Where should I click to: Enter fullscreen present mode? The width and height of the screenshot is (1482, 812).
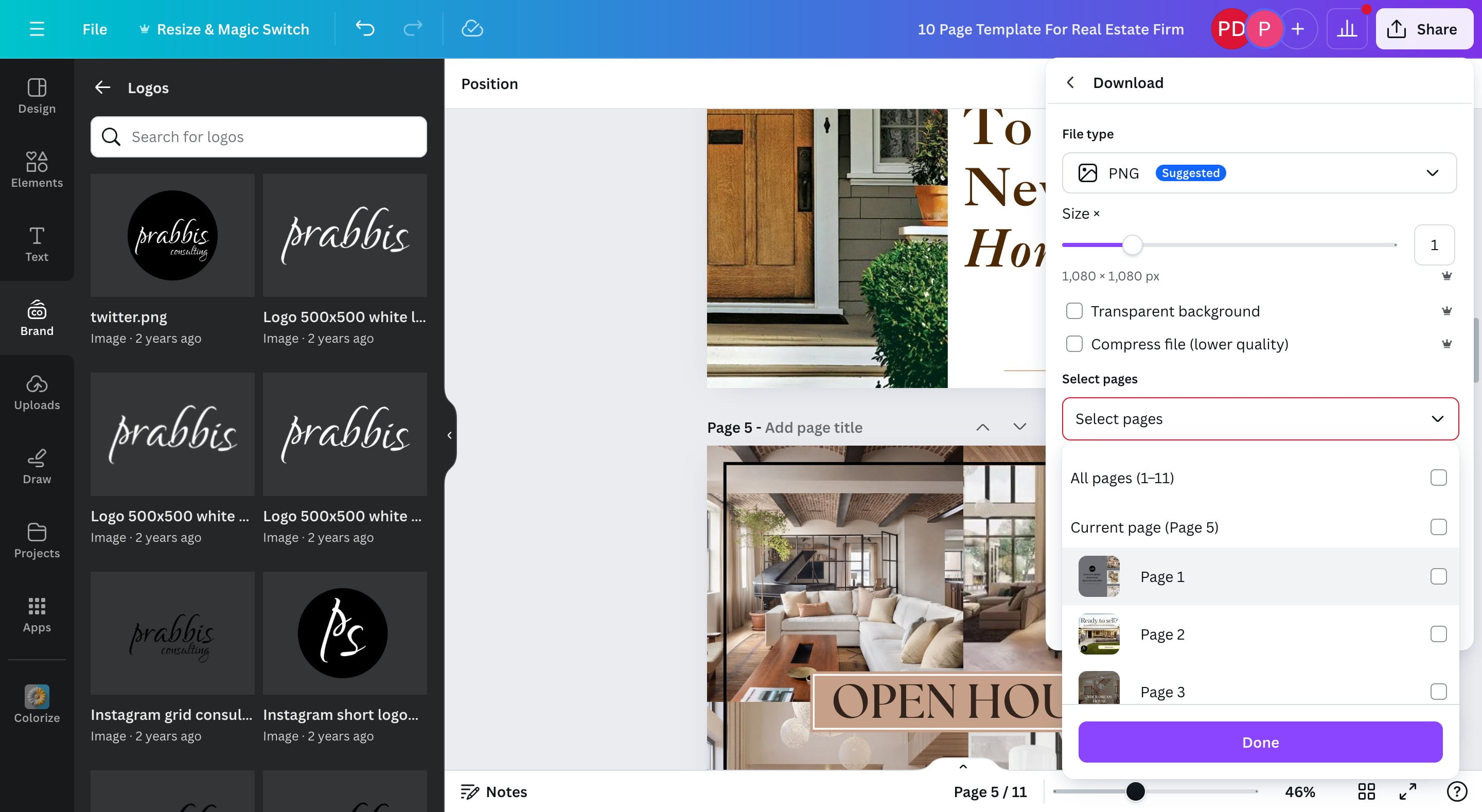(1408, 791)
